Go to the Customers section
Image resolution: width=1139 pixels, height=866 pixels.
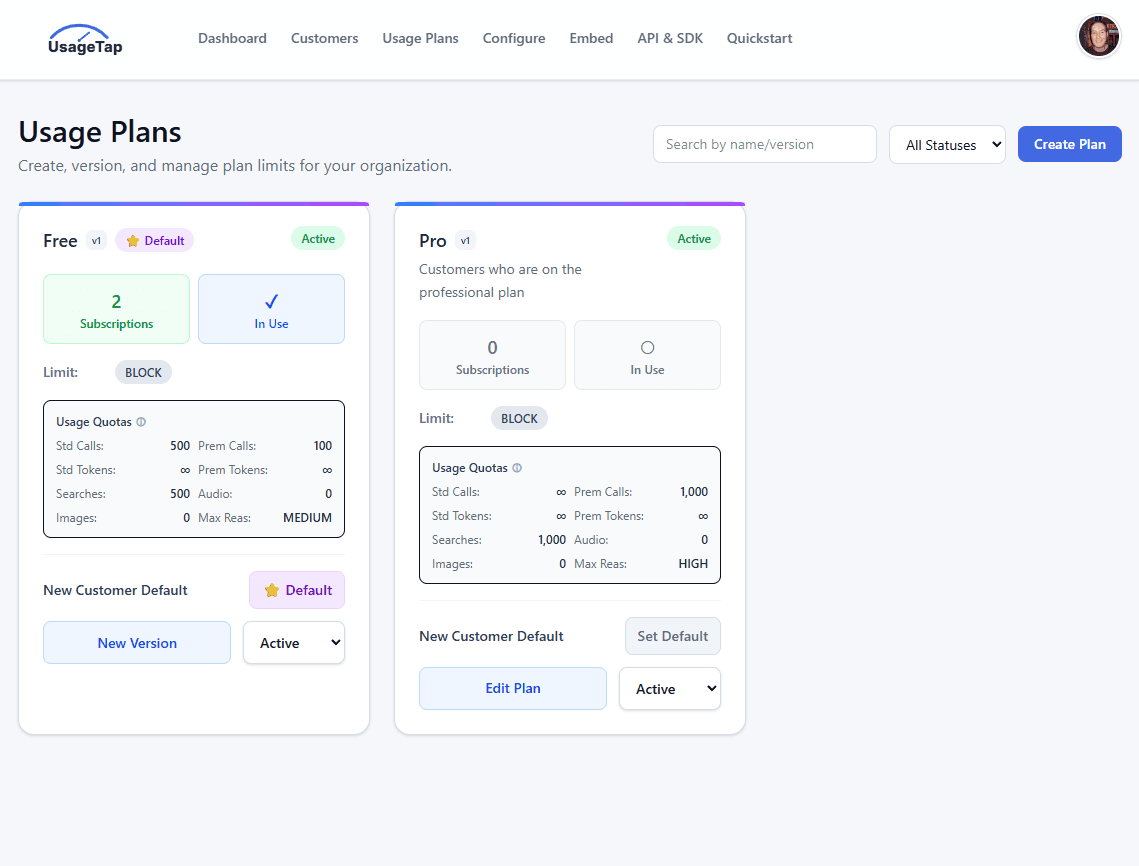pyautogui.click(x=324, y=38)
